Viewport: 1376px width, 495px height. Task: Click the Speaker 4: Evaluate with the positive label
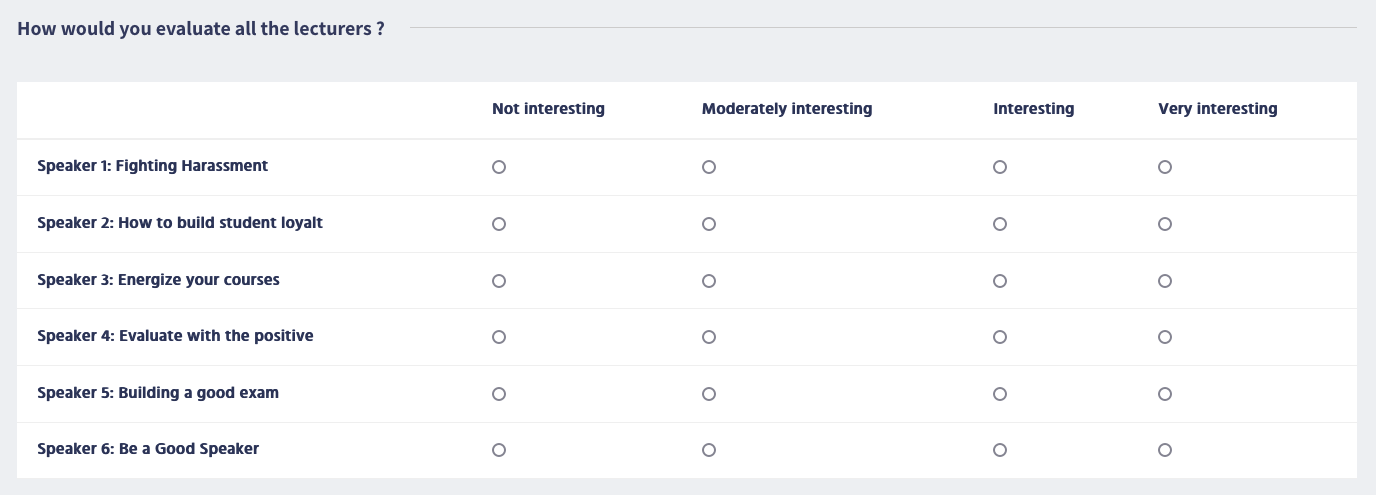pos(175,336)
